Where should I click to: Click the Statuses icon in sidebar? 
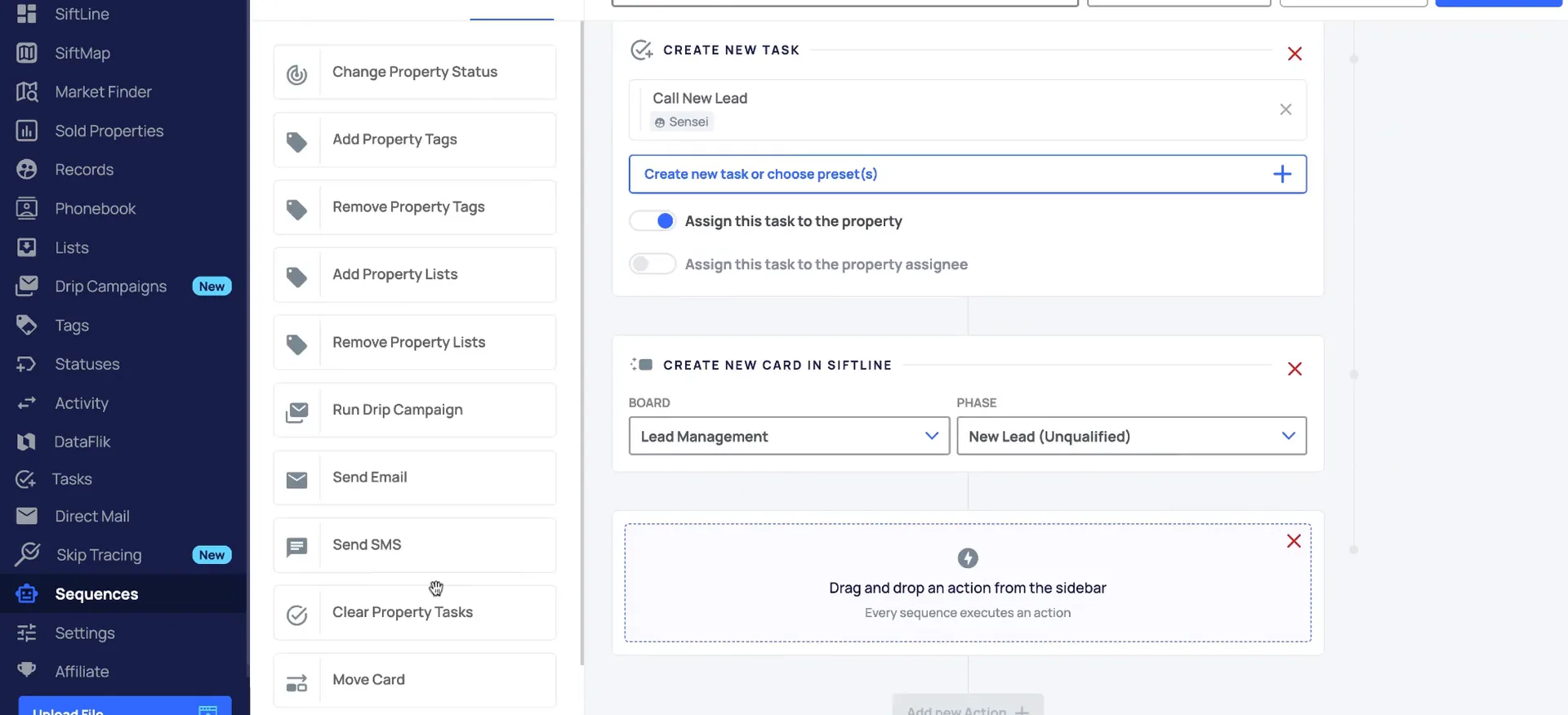pos(27,364)
